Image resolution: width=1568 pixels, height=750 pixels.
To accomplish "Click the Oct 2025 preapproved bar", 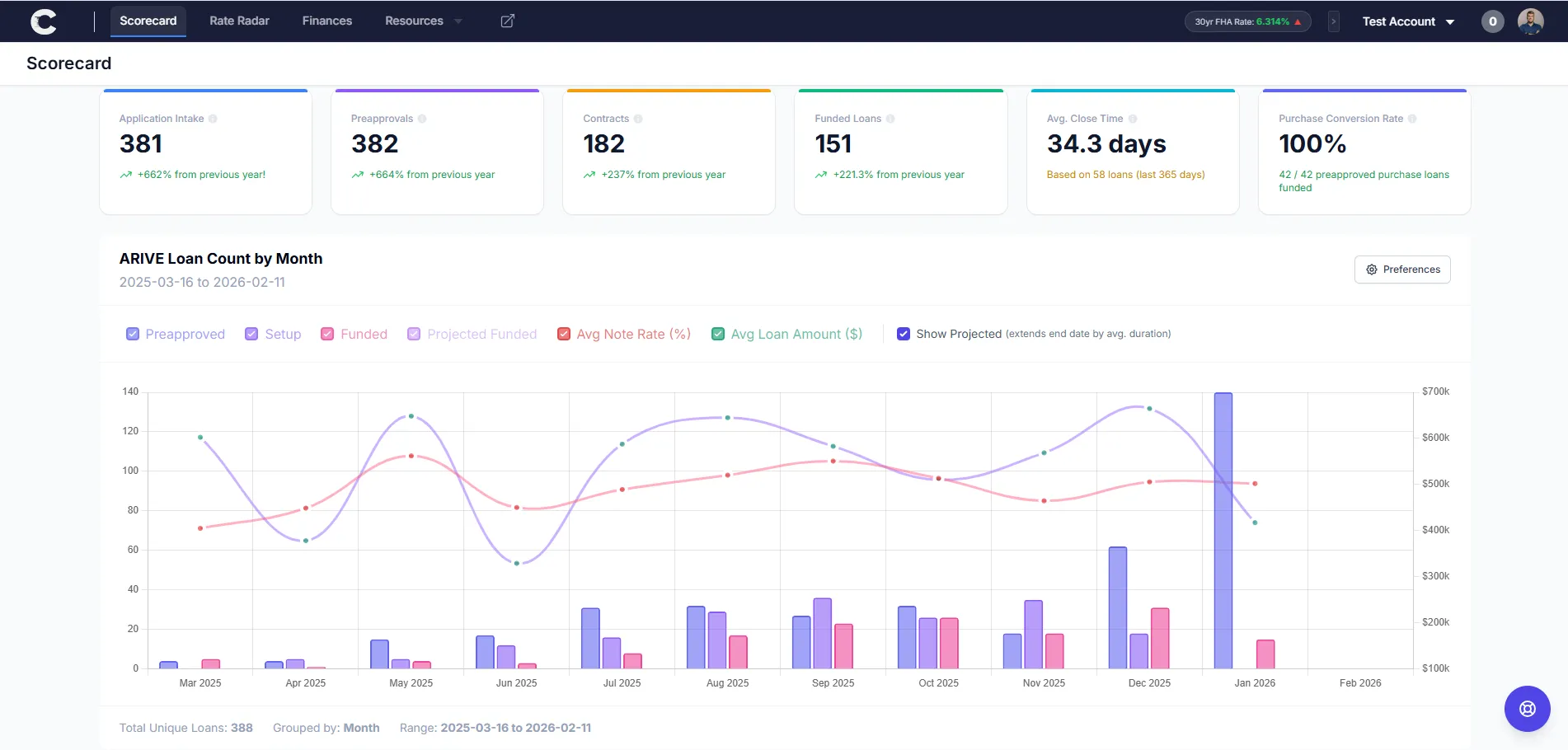I will [907, 638].
